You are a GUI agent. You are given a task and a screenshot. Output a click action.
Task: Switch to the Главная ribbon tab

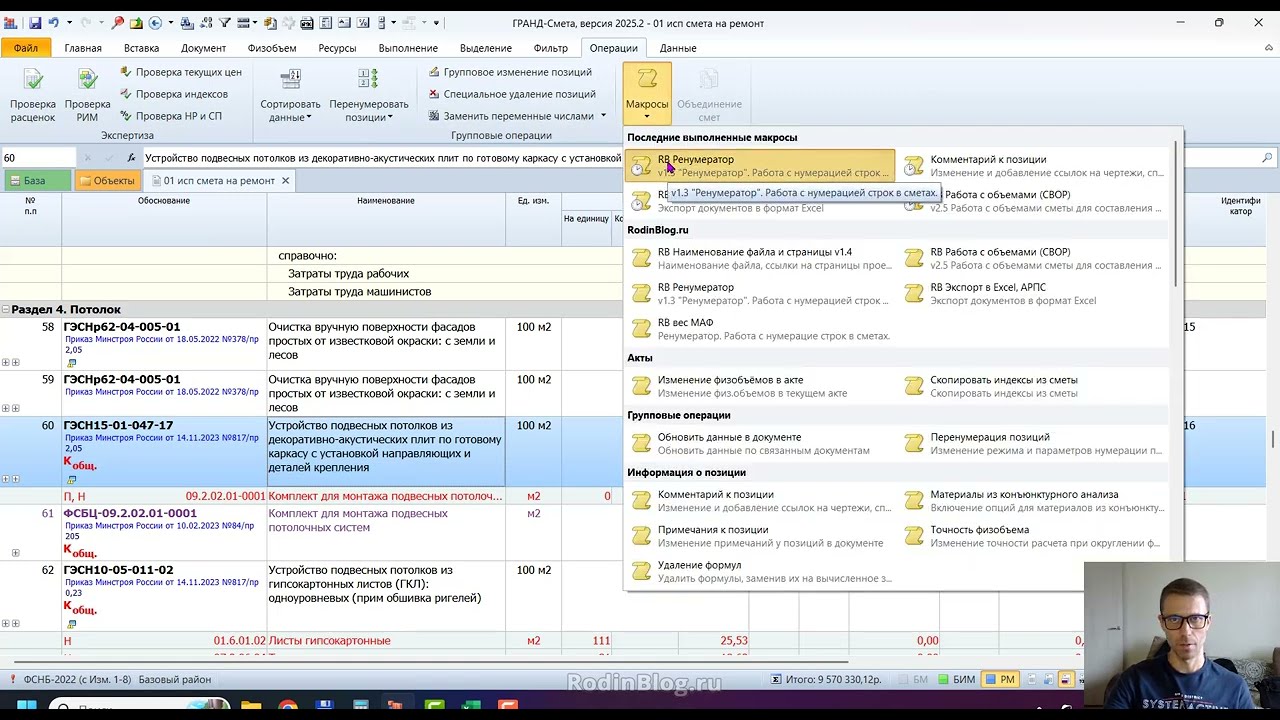point(83,48)
